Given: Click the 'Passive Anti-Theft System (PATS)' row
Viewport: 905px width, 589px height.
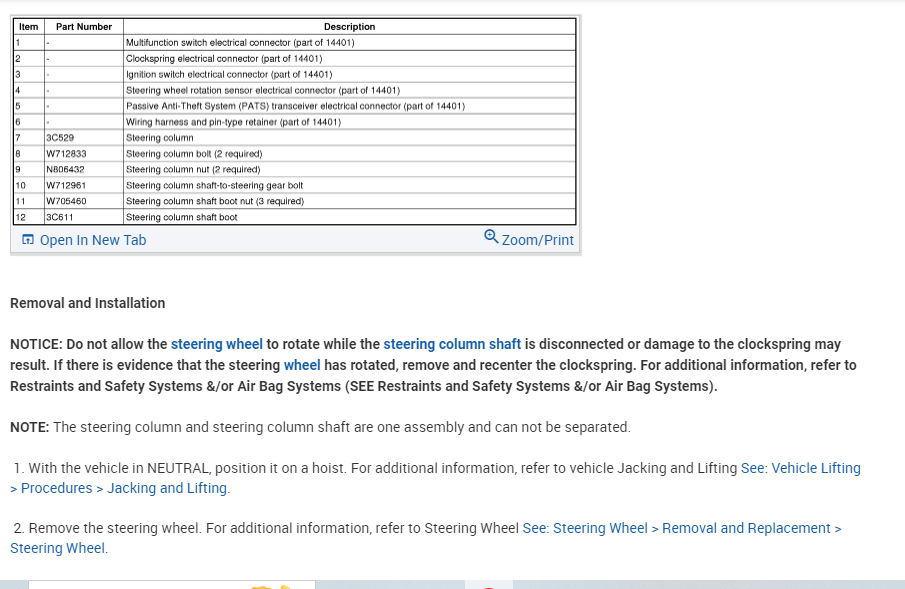Looking at the screenshot, I should pyautogui.click(x=295, y=106).
